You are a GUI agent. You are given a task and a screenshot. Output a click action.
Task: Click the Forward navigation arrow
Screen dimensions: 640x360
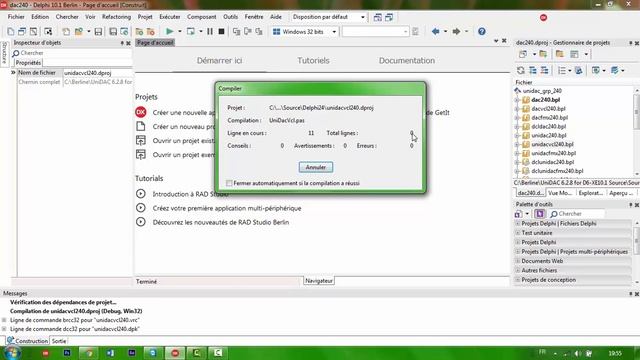pos(456,31)
